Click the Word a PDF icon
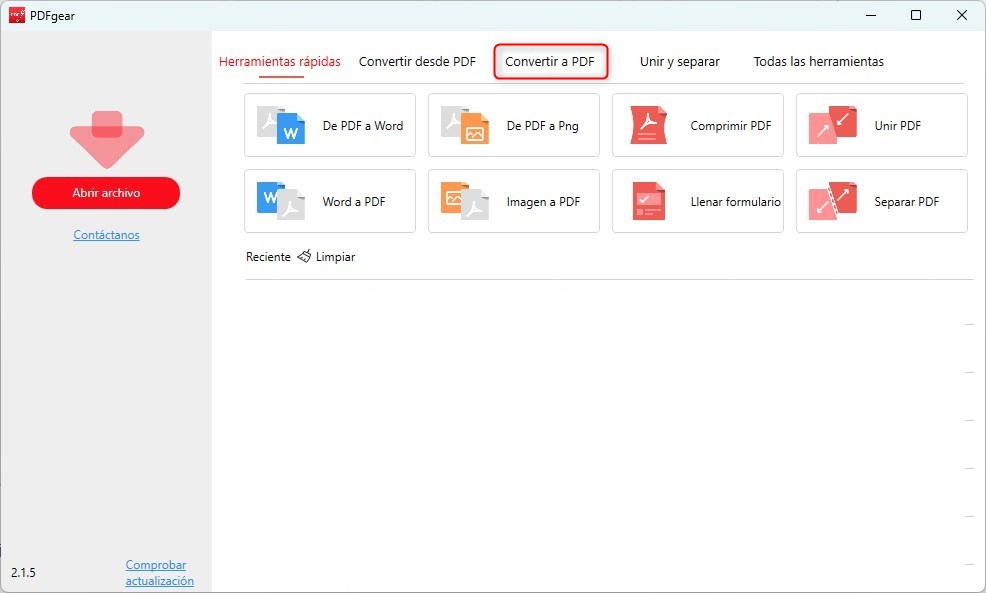Viewport: 986px width, 593px height. [x=281, y=201]
